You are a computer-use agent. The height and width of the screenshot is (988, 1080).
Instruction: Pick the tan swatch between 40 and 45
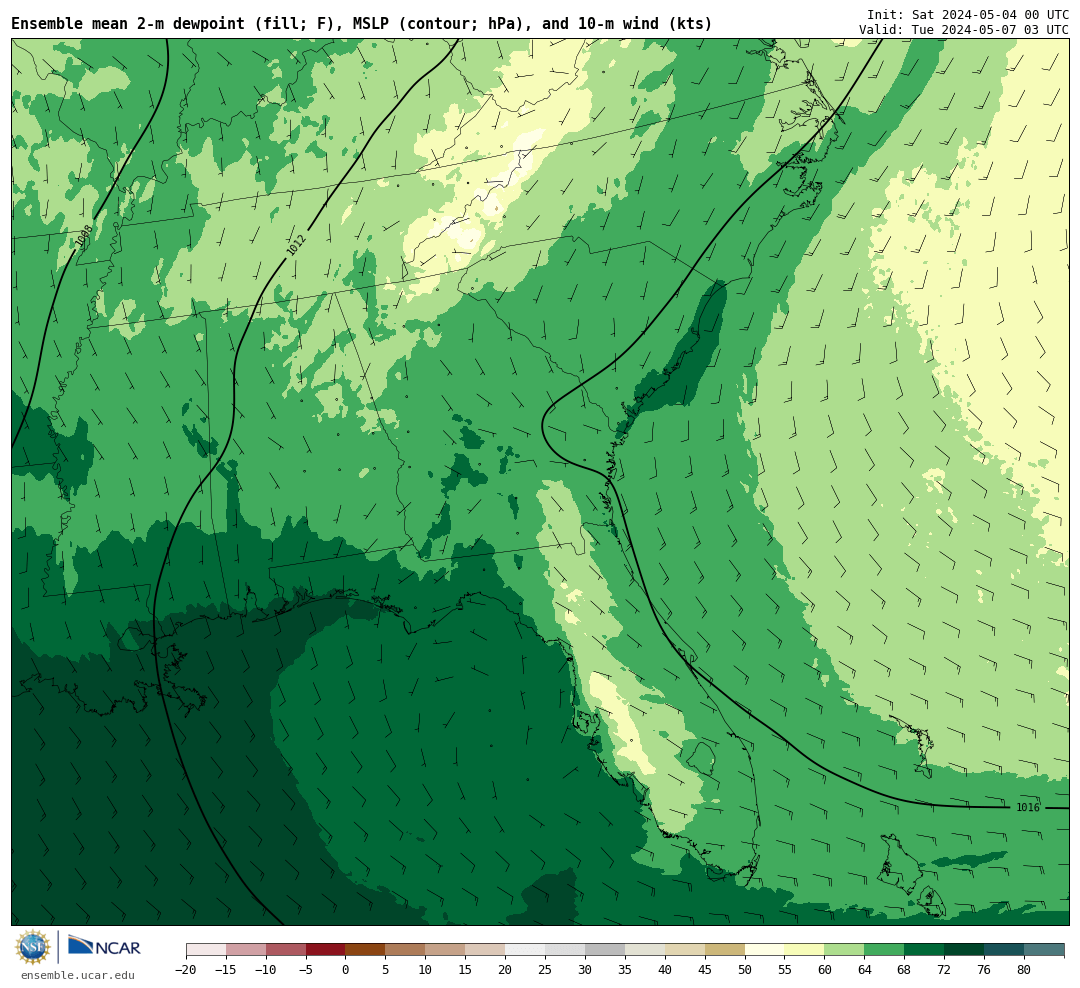pos(685,950)
